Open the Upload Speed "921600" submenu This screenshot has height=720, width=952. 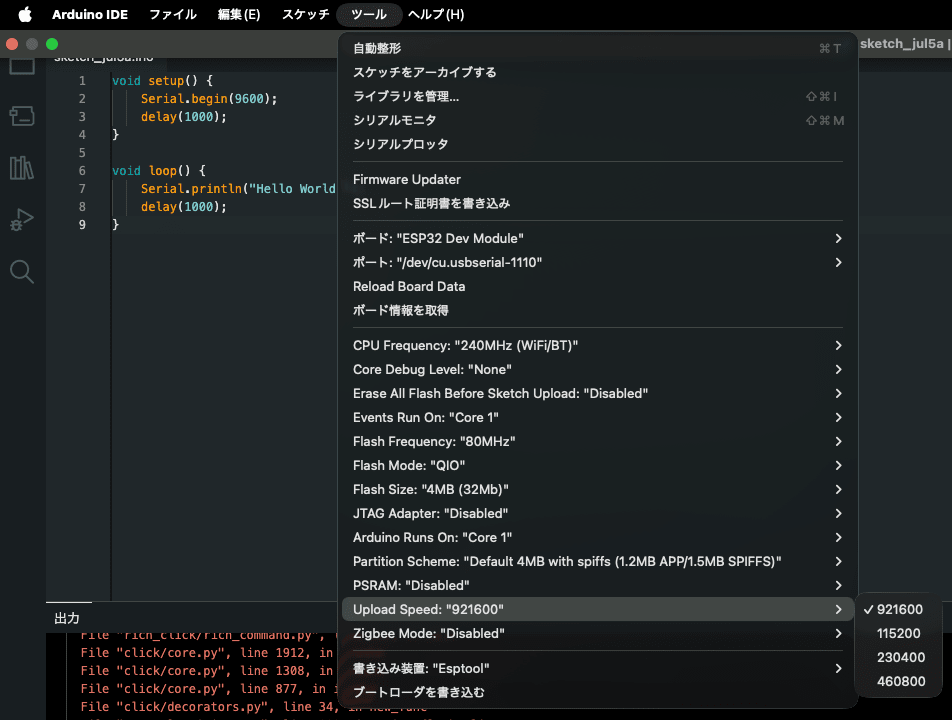[x=598, y=610]
